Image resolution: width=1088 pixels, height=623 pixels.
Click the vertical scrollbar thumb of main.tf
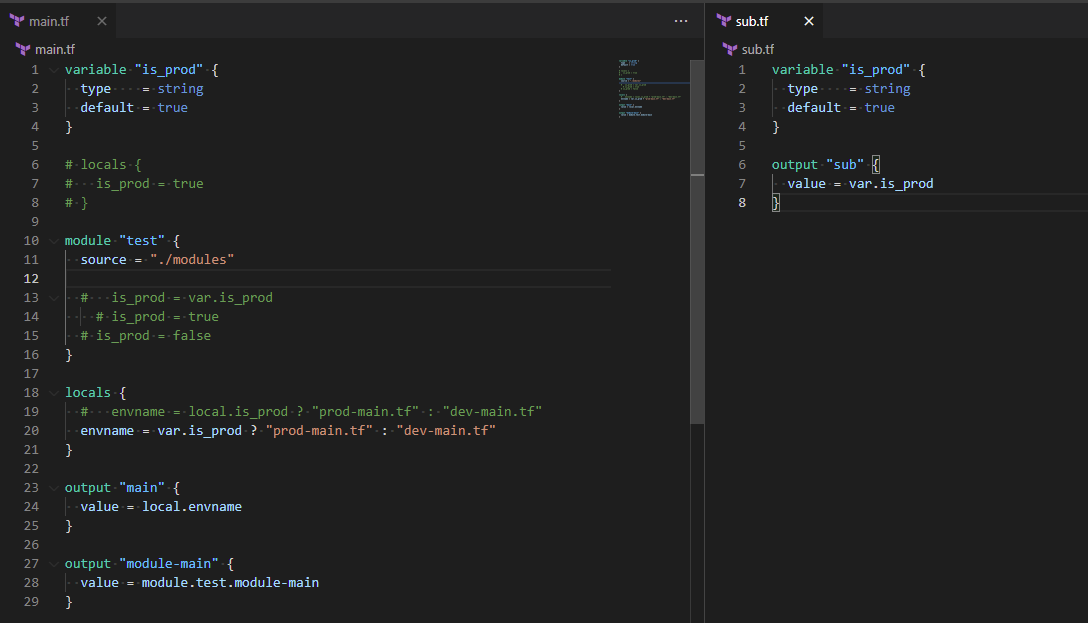697,241
